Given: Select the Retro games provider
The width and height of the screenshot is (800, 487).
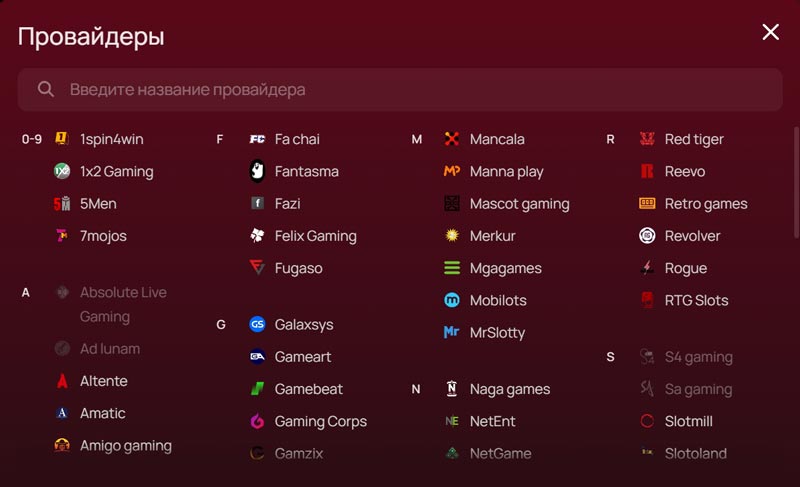Looking at the screenshot, I should point(705,204).
